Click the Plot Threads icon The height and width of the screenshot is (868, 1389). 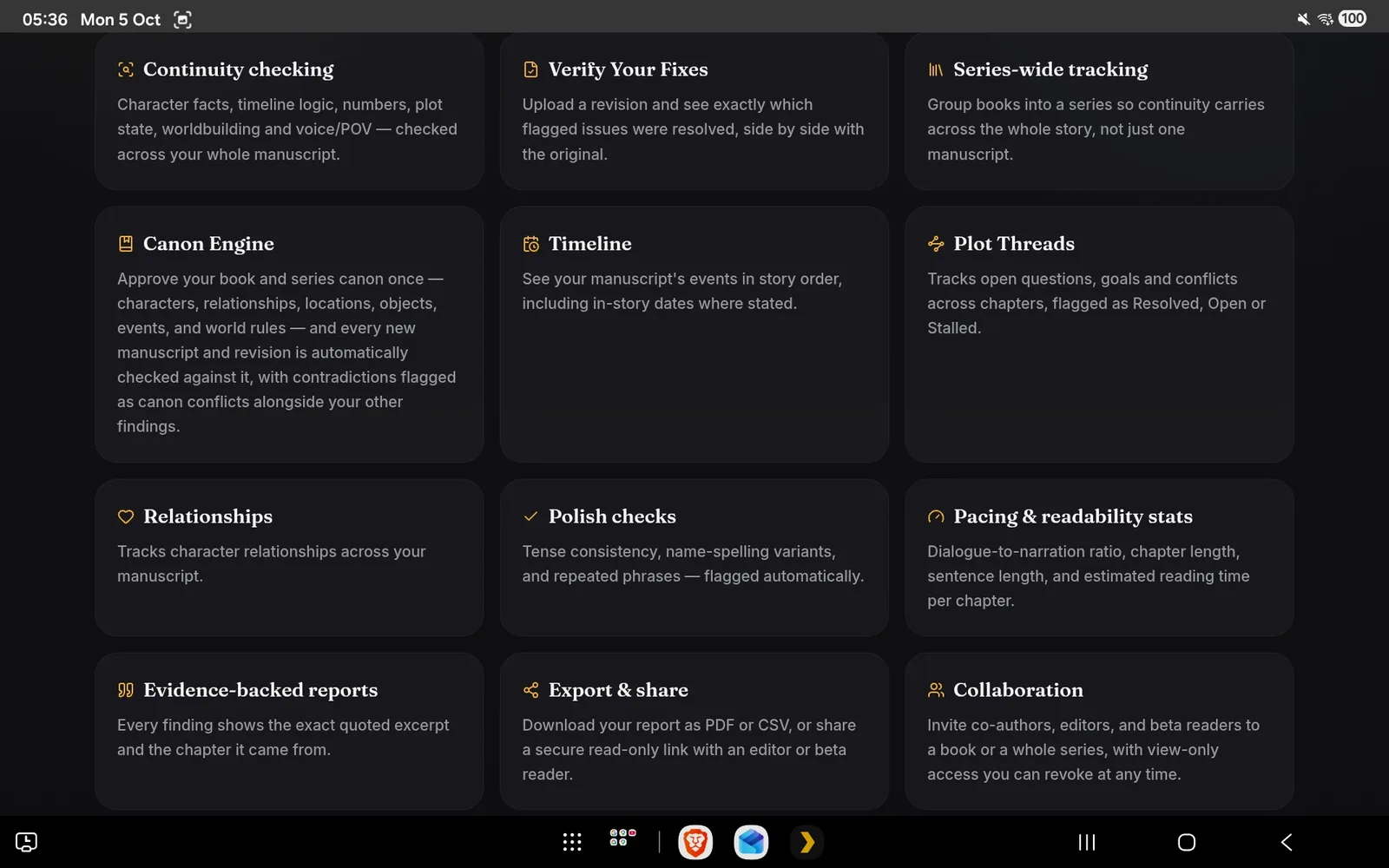click(x=936, y=244)
